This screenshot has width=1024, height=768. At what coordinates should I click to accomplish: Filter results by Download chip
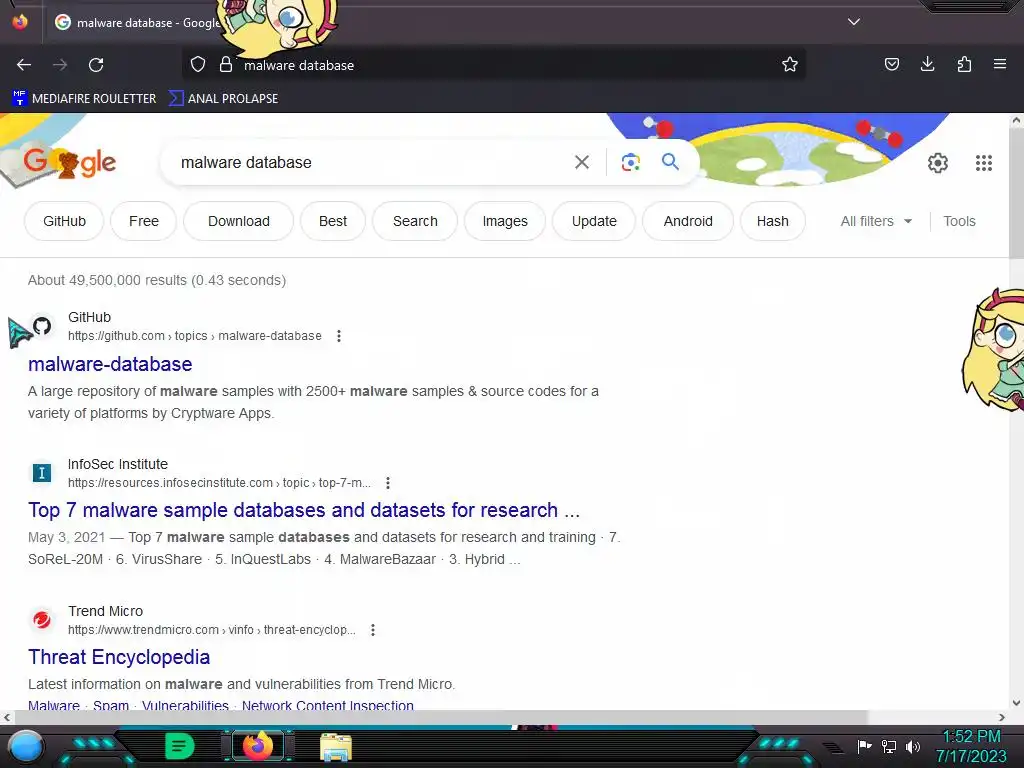point(238,221)
